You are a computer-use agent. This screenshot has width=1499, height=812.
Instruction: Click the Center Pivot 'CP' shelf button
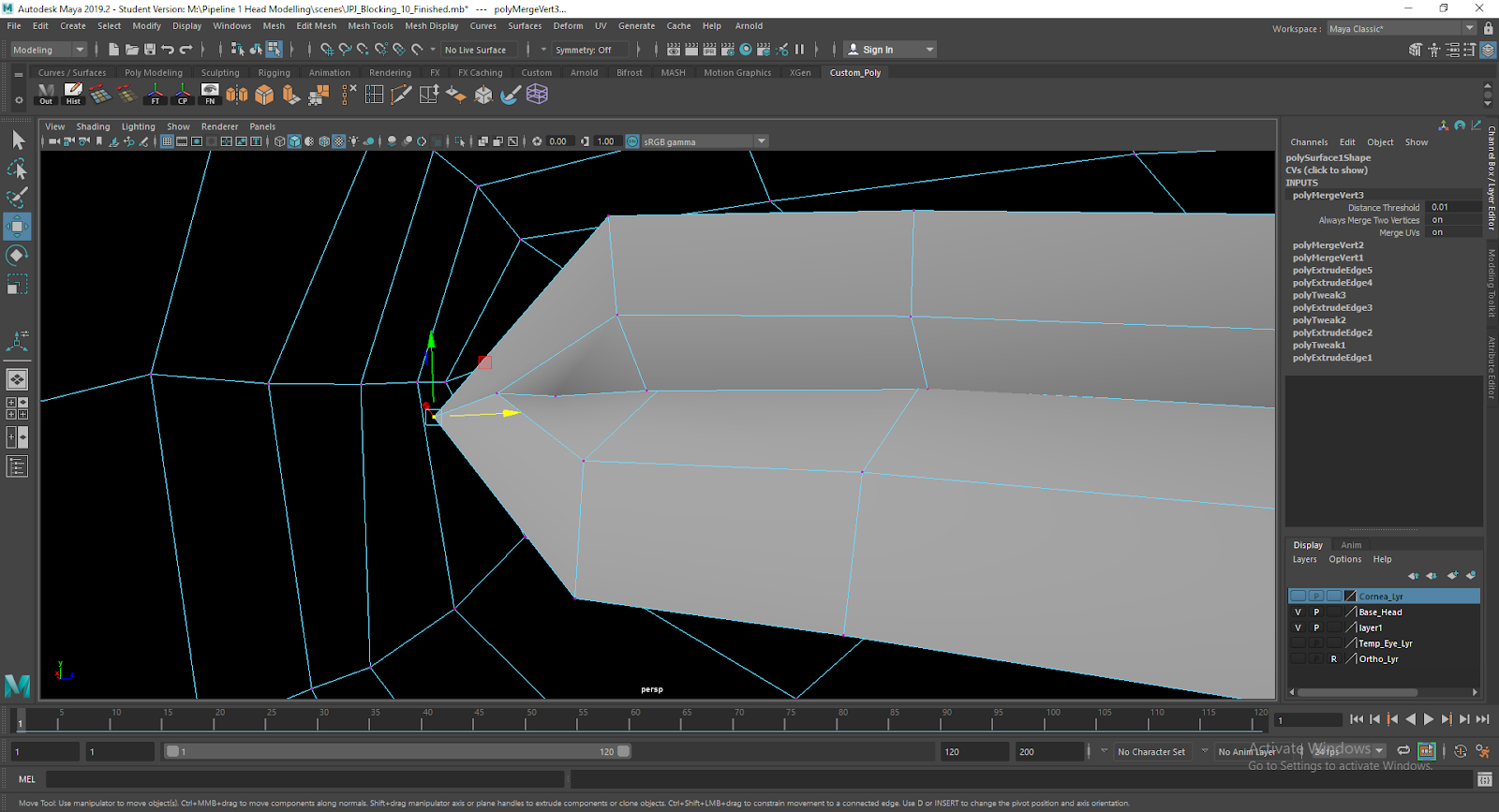coord(183,95)
